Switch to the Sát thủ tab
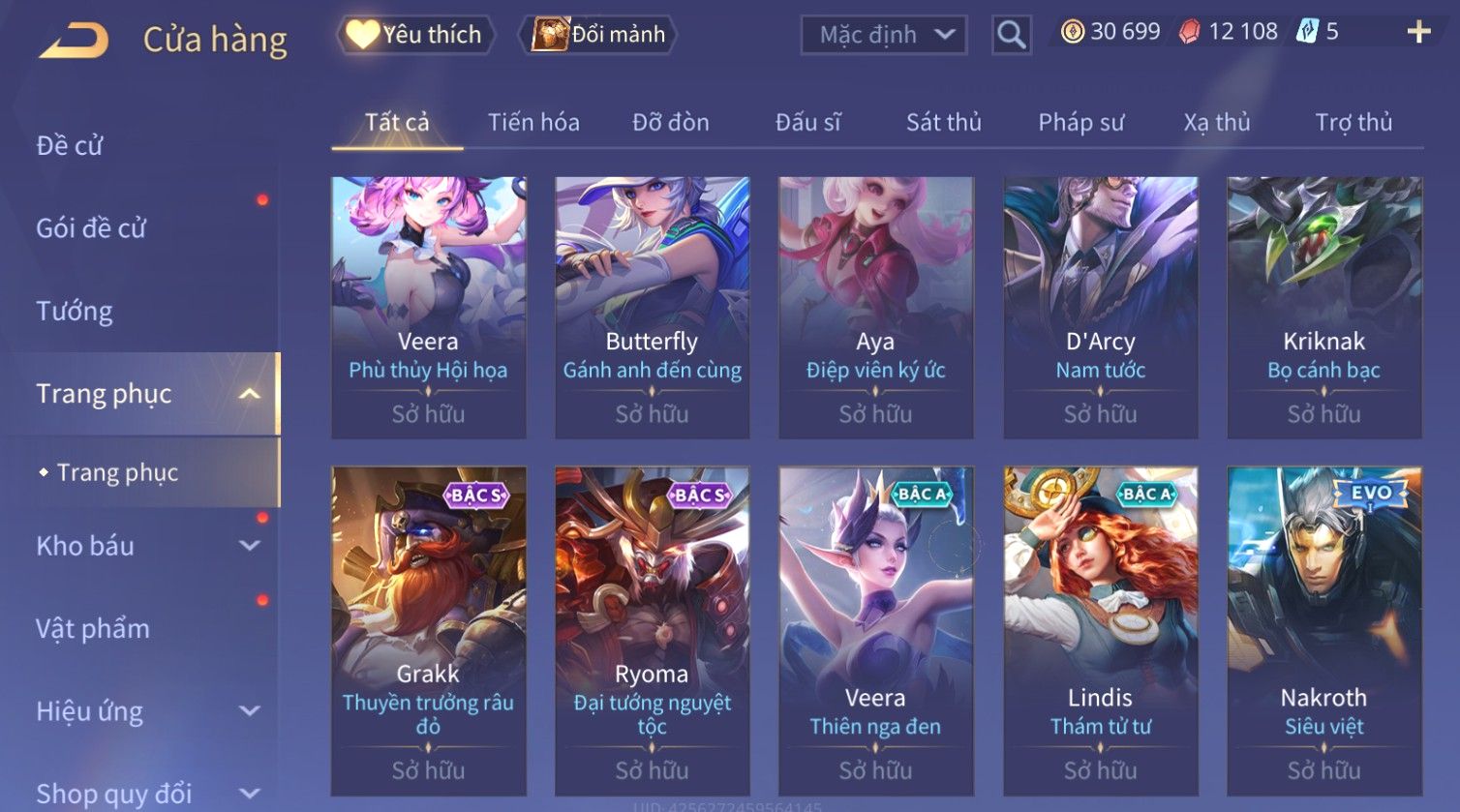The width and height of the screenshot is (1460, 812). (944, 123)
